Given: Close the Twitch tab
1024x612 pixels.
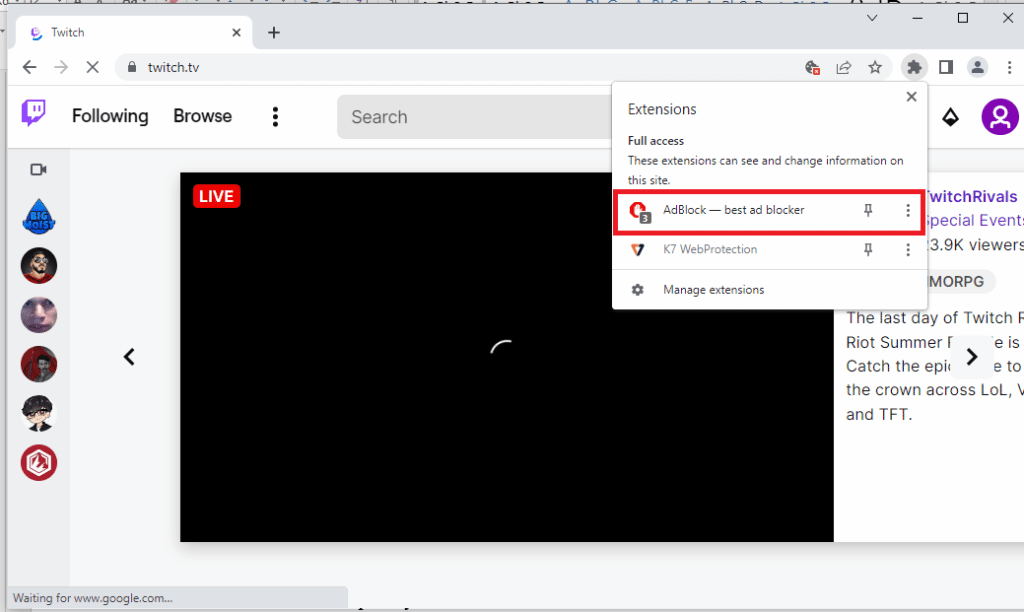Looking at the screenshot, I should coord(236,33).
